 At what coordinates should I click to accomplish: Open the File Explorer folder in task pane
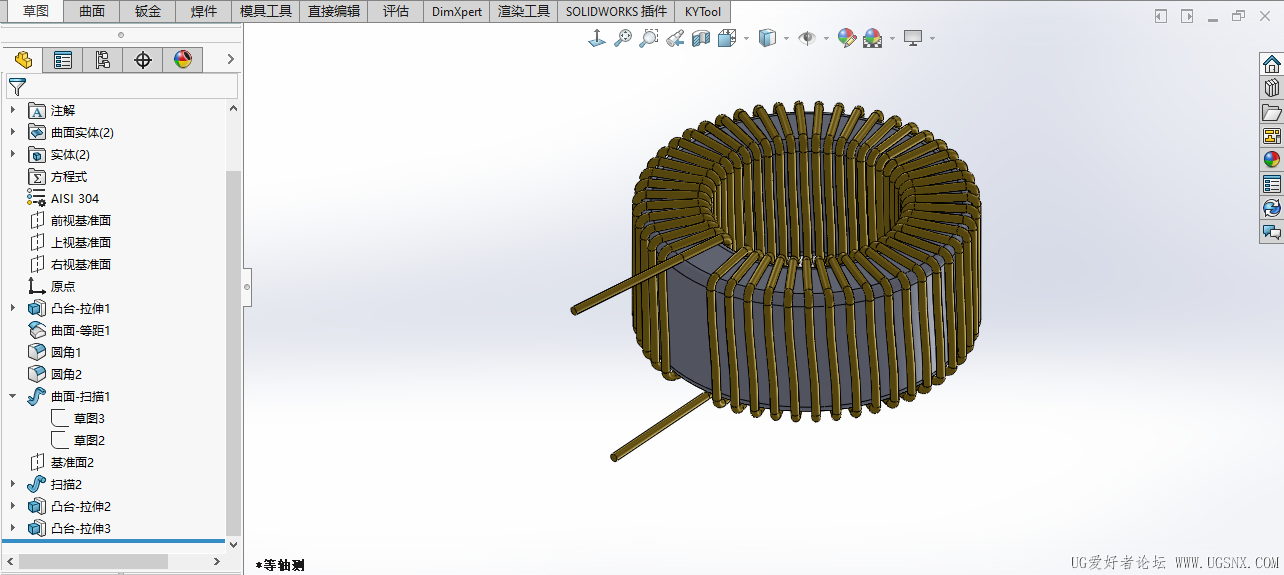point(1271,112)
